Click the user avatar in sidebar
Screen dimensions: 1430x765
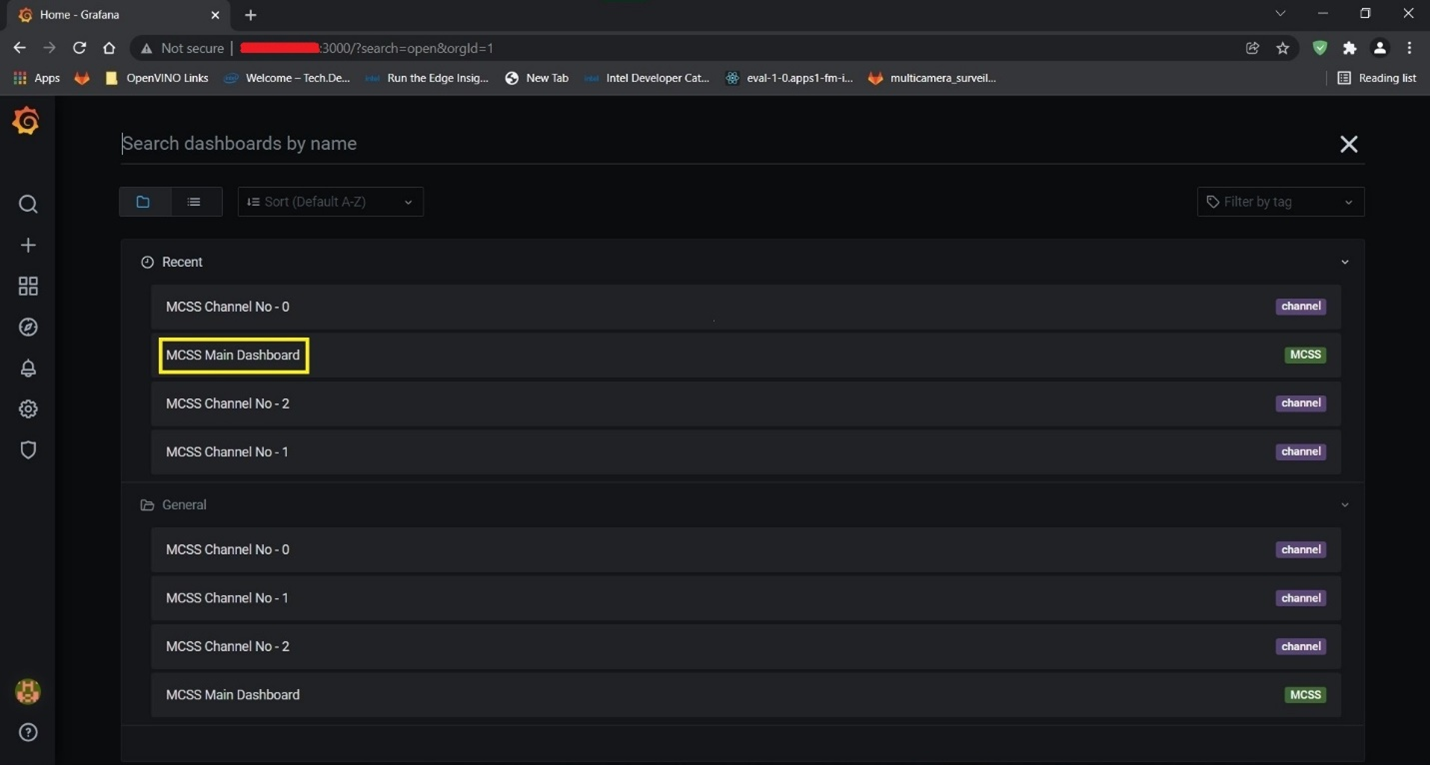click(28, 691)
